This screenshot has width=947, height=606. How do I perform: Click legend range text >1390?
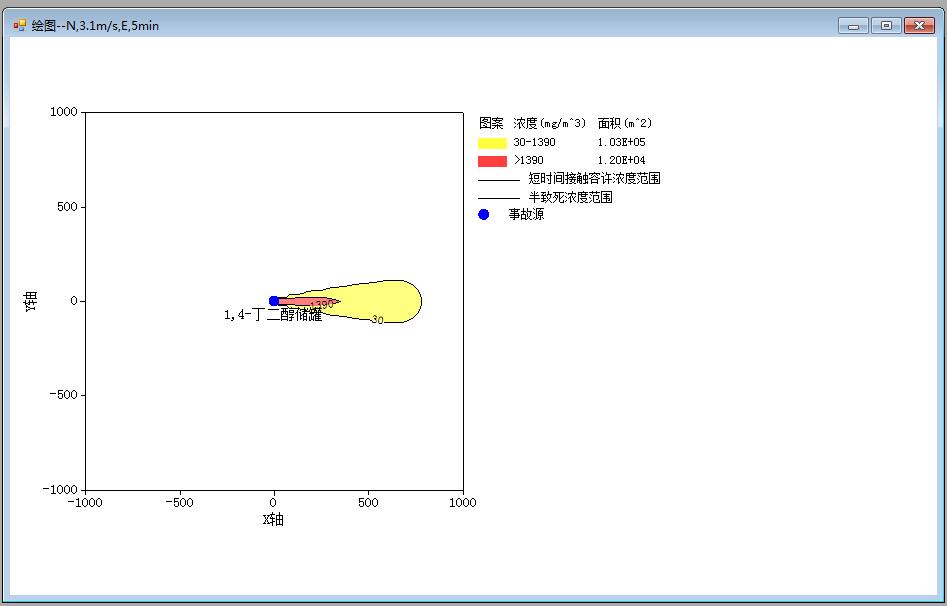pyautogui.click(x=528, y=160)
